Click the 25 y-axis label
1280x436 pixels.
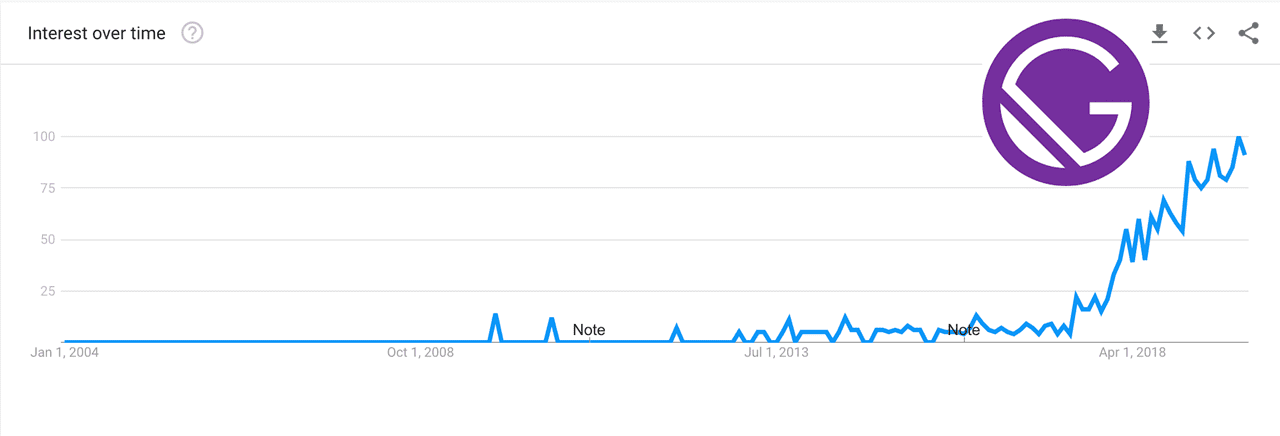45,291
